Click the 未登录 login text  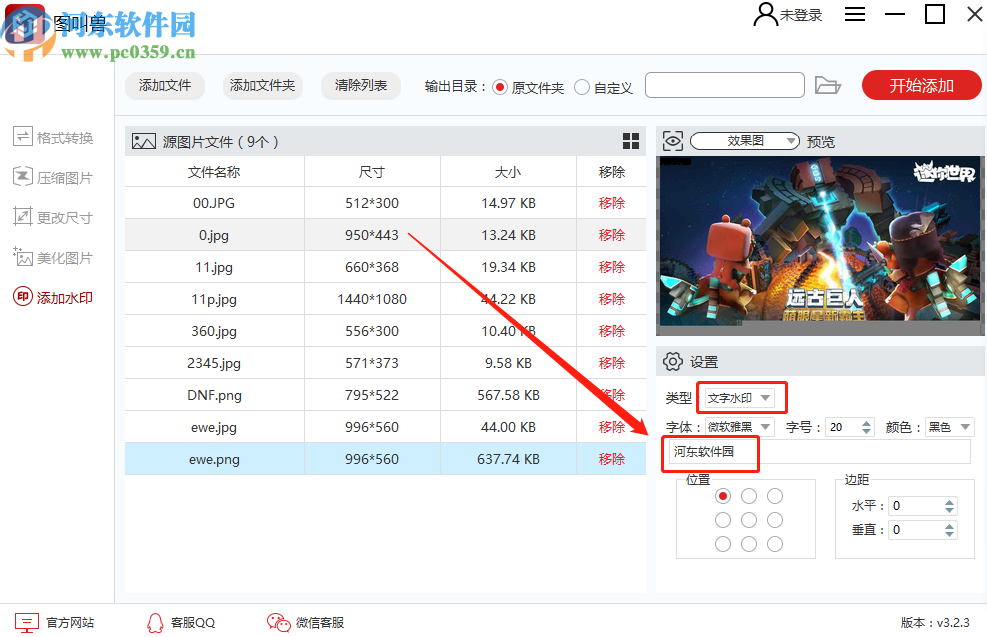pyautogui.click(x=801, y=15)
